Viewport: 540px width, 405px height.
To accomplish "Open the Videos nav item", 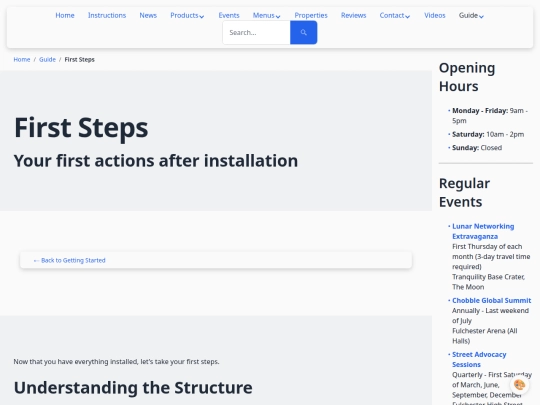I will coord(435,15).
